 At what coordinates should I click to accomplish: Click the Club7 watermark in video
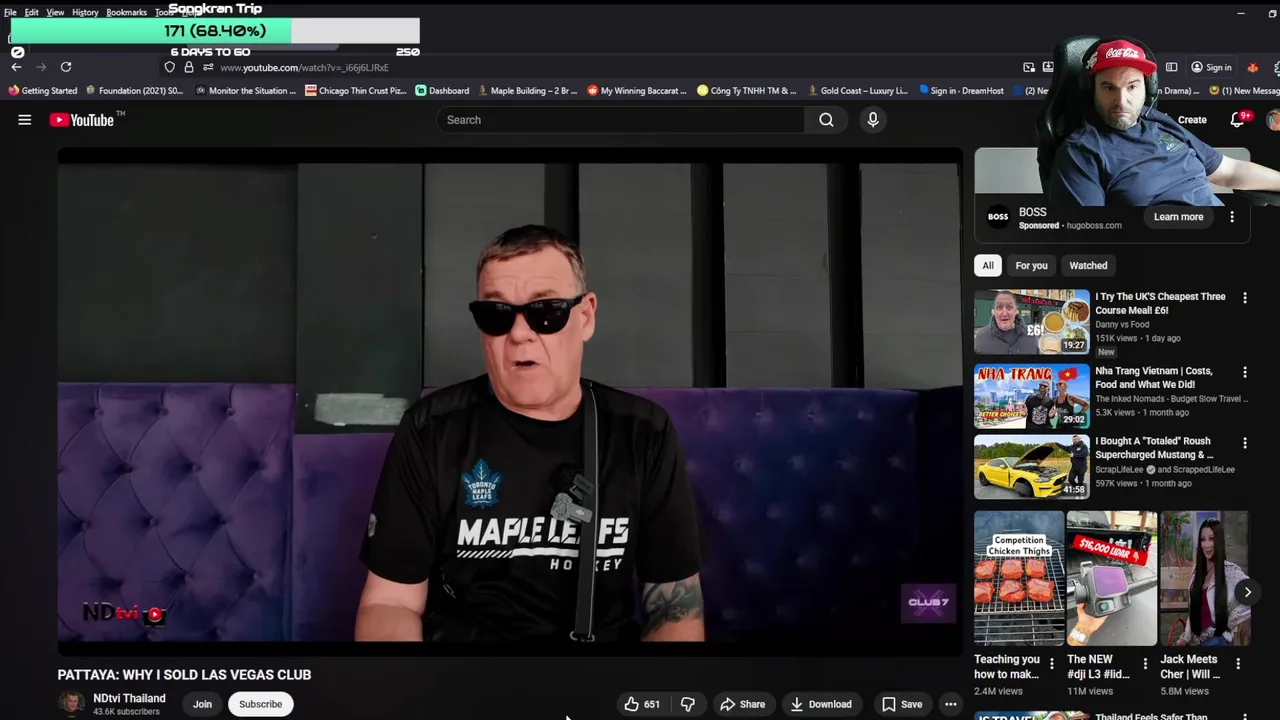(x=928, y=602)
